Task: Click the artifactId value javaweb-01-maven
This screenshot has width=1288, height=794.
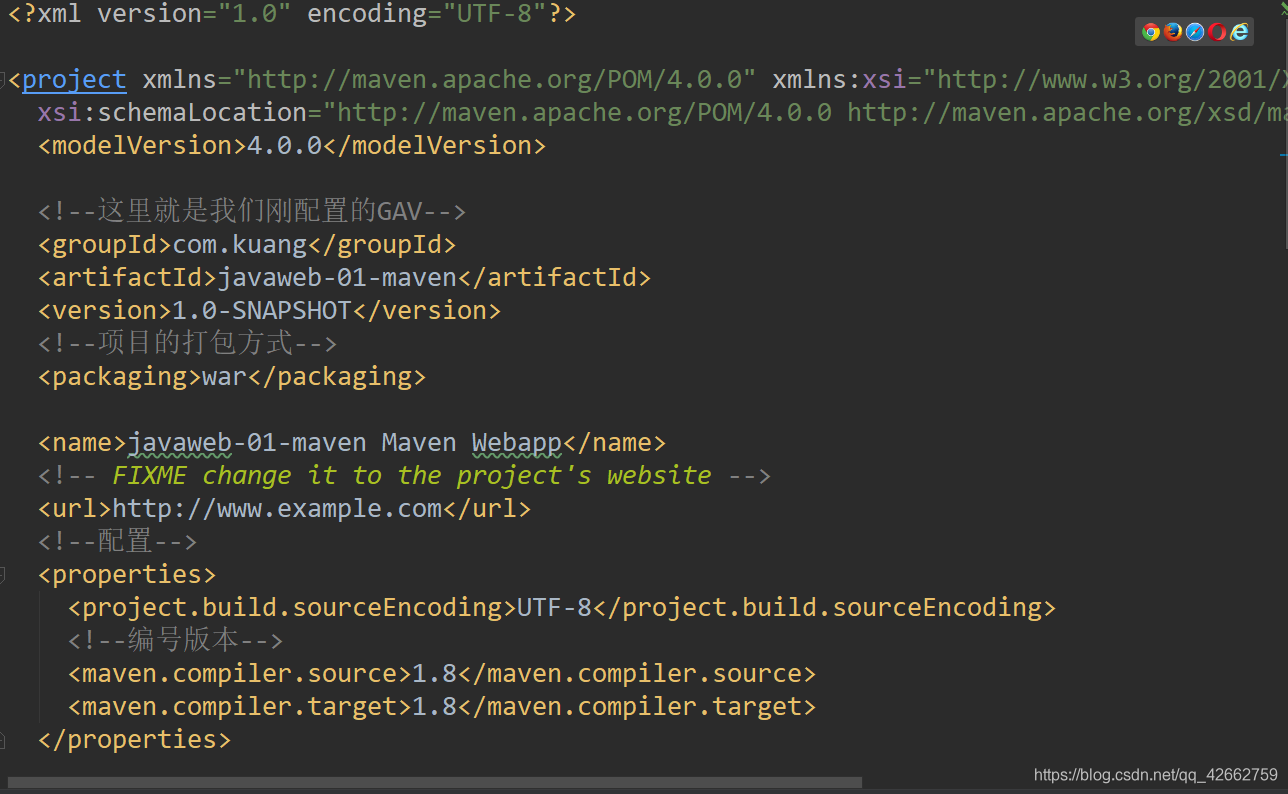Action: point(337,278)
